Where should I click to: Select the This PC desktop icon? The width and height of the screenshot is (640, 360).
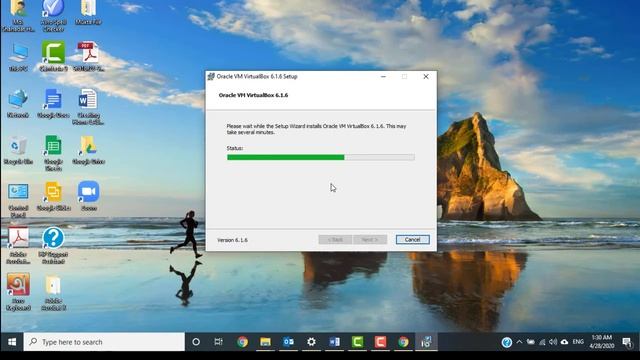(x=18, y=57)
